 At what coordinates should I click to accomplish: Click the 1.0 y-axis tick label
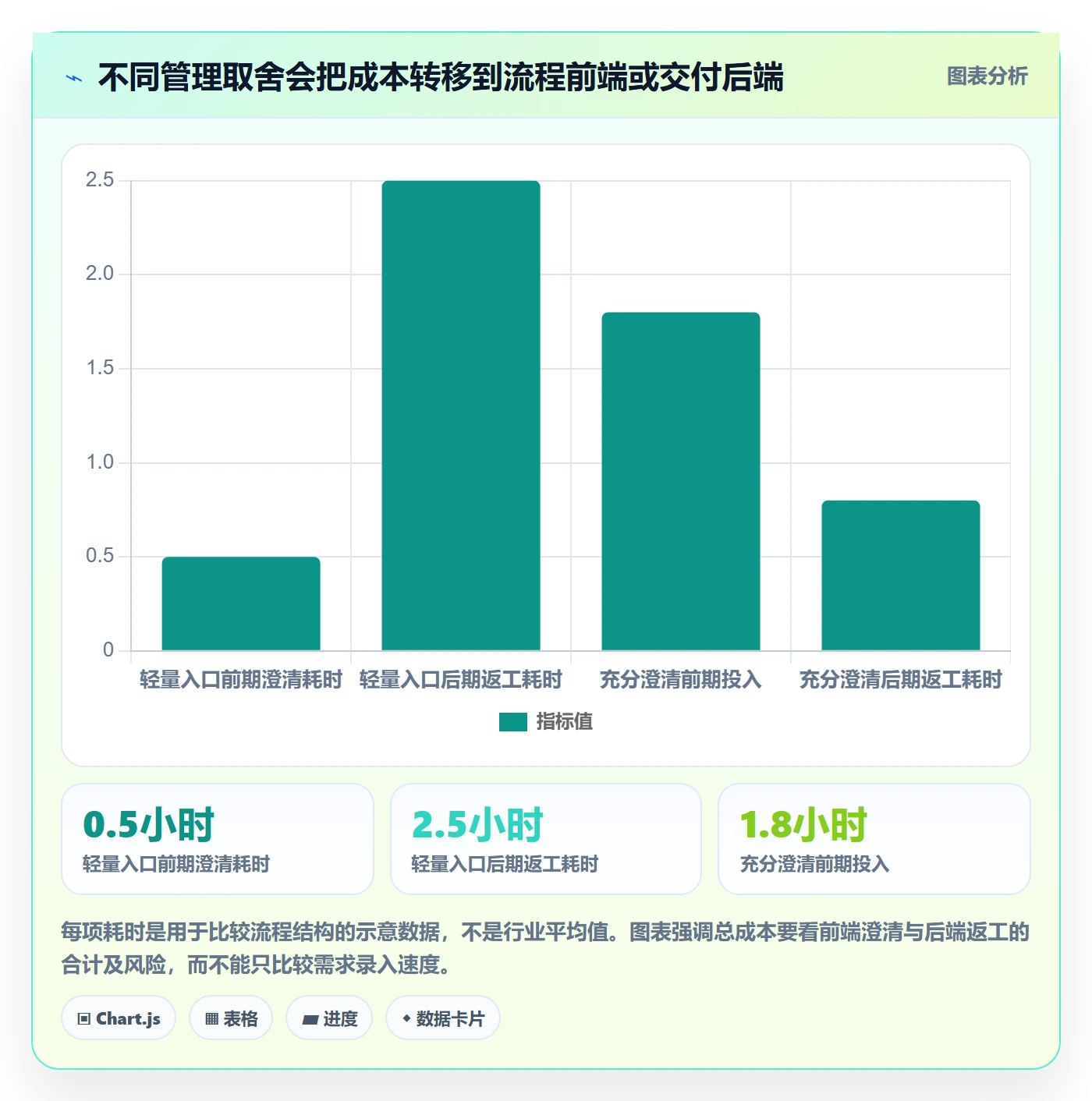point(100,462)
